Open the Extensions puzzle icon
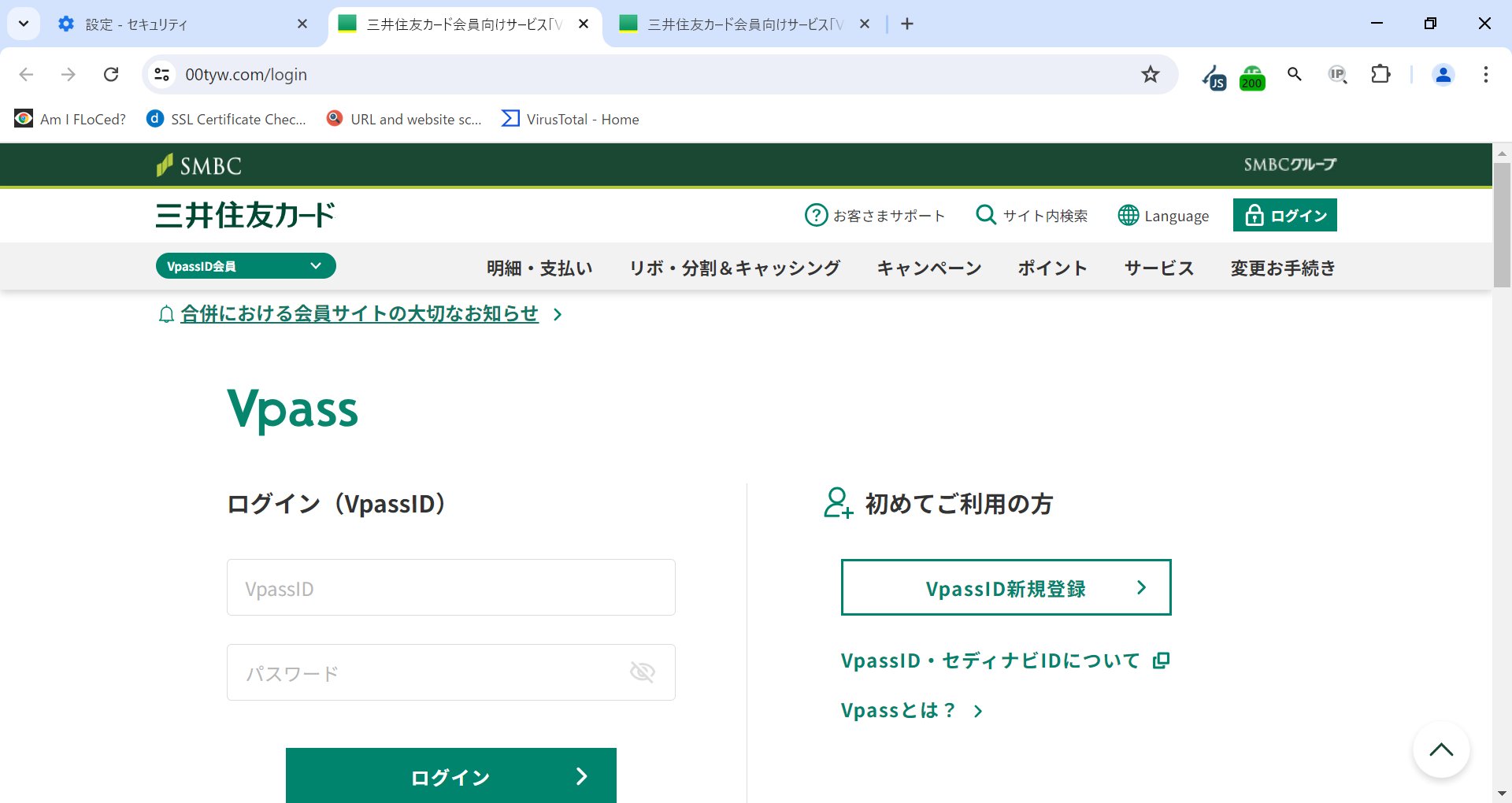1512x803 pixels. coord(1380,74)
